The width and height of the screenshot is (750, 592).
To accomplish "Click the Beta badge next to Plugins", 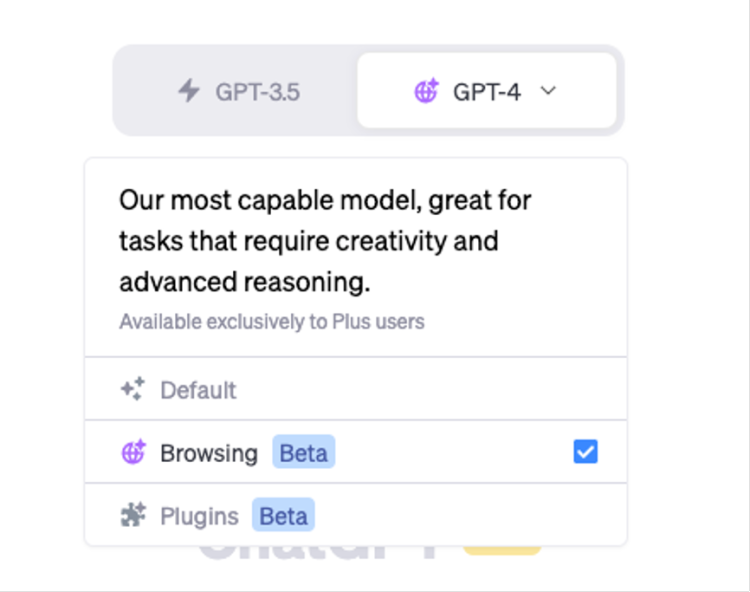I will [x=283, y=516].
